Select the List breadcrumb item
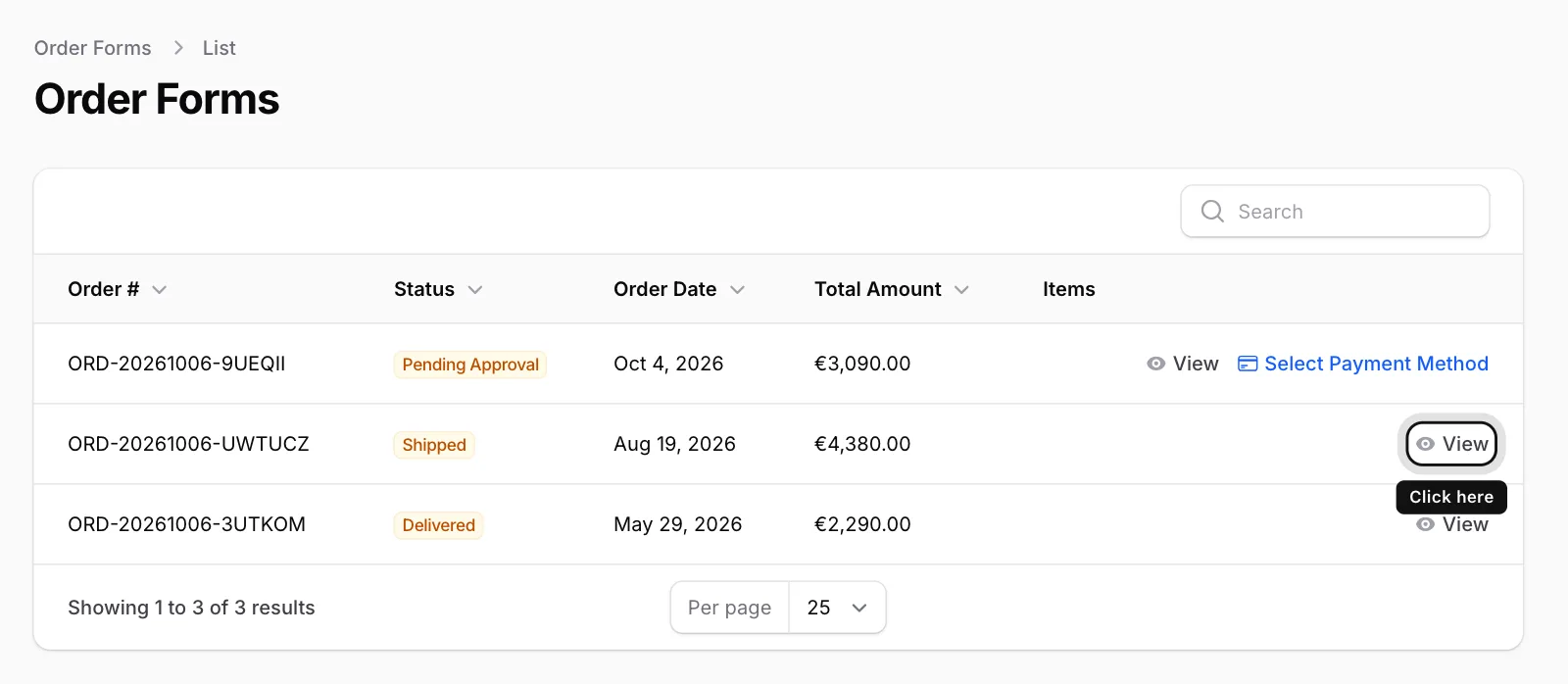The image size is (1568, 684). [220, 48]
